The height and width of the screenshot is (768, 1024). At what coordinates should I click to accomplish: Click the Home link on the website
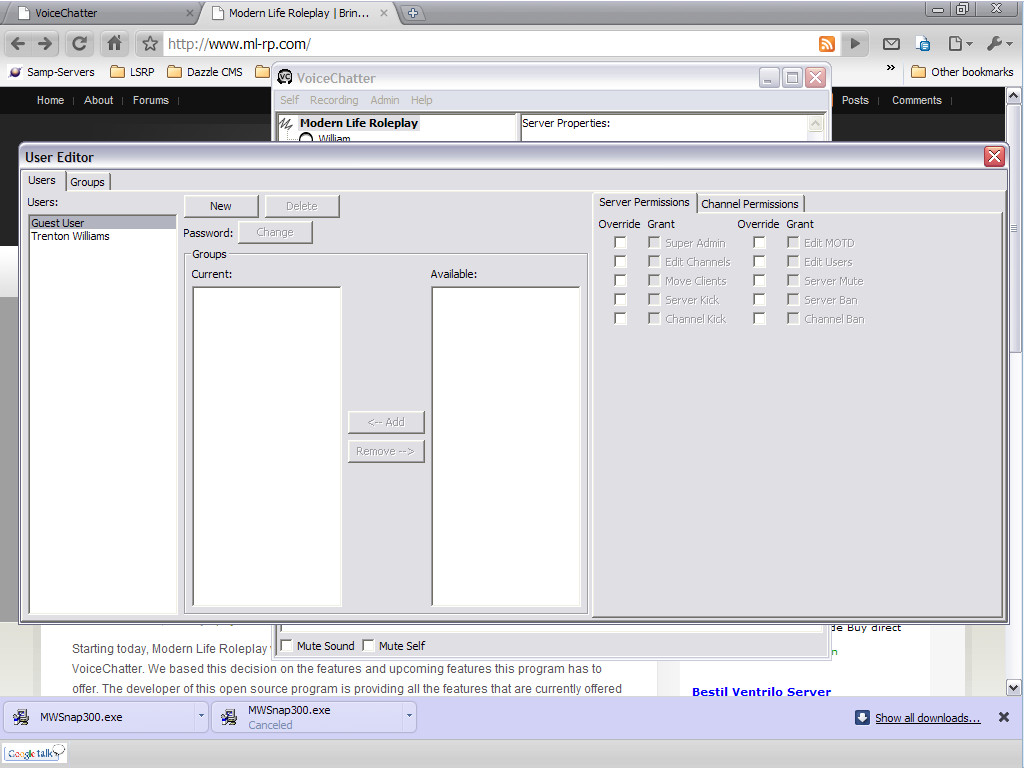(50, 100)
